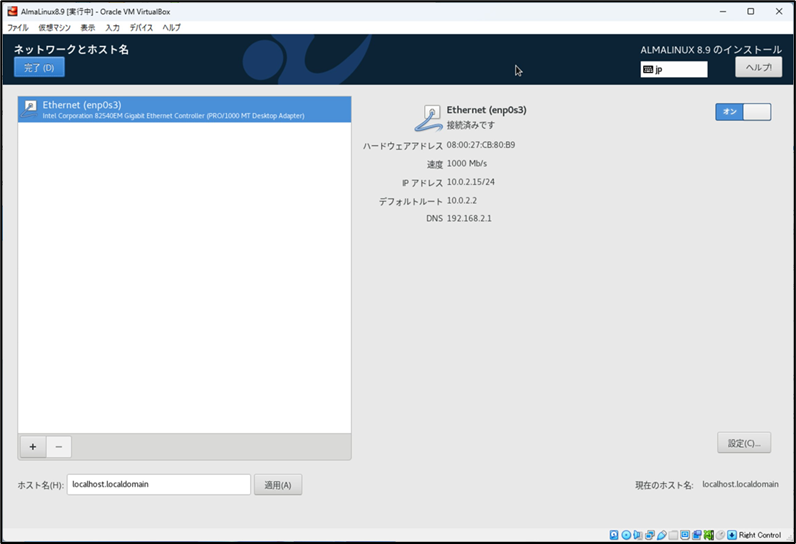
Task: Open the 表示 menu
Action: tap(88, 27)
